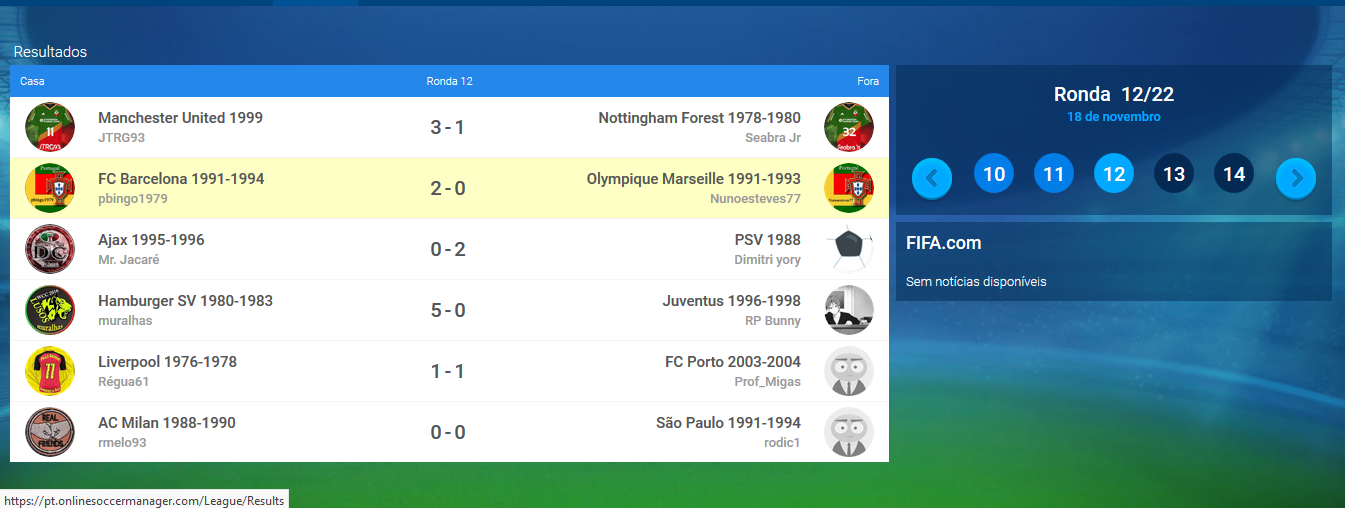Viewport: 1345px width, 508px height.
Task: Open Hamburger SV 1980-1983 crest
Action: pos(50,310)
